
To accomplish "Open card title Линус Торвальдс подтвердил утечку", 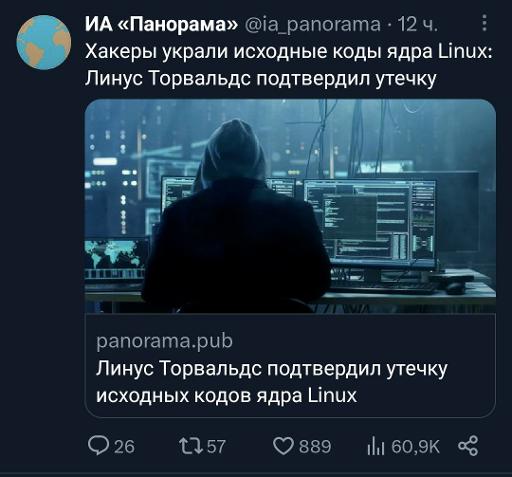I will point(272,368).
